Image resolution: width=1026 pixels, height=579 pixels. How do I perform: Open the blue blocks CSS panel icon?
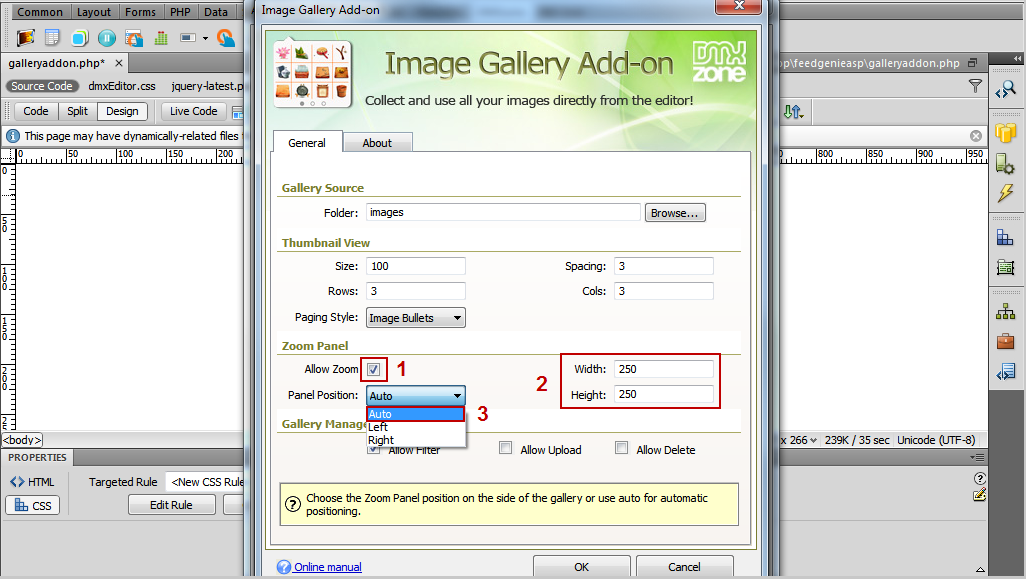pos(1006,237)
